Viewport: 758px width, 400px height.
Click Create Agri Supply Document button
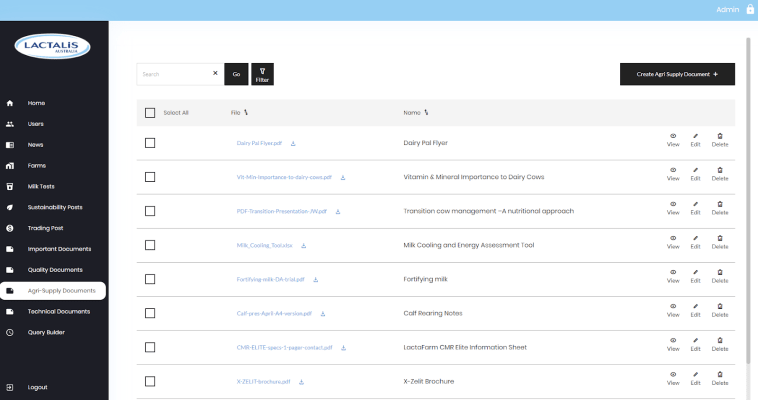coord(677,74)
